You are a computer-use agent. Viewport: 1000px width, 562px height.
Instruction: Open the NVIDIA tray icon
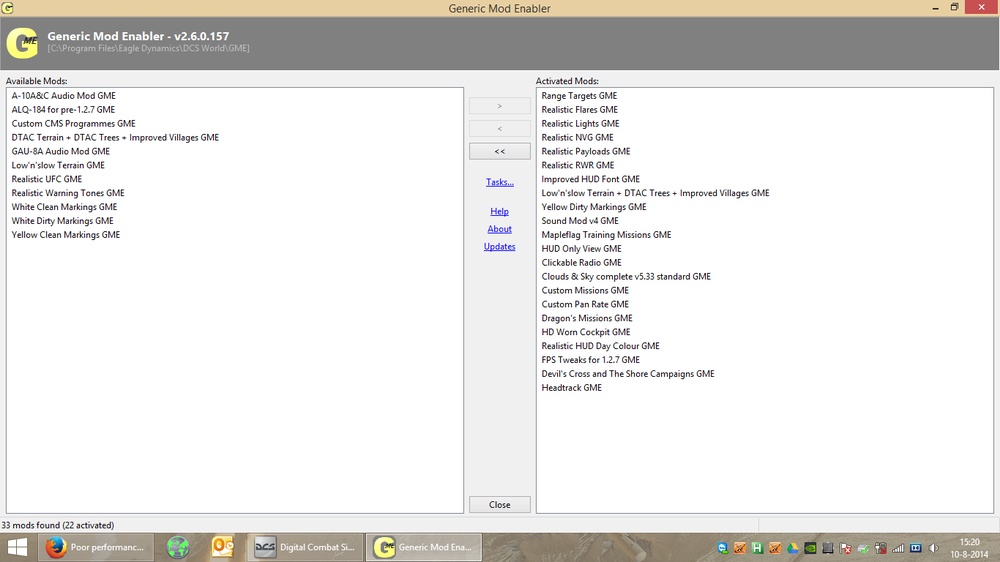(810, 548)
